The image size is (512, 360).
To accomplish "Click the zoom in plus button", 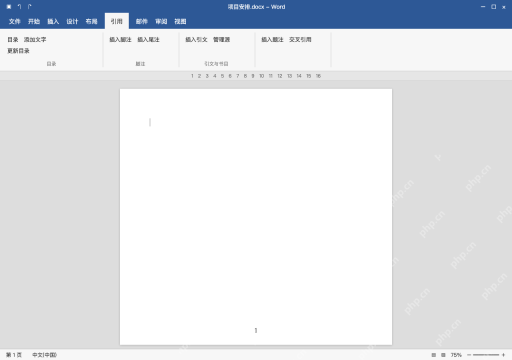I will [x=503, y=355].
